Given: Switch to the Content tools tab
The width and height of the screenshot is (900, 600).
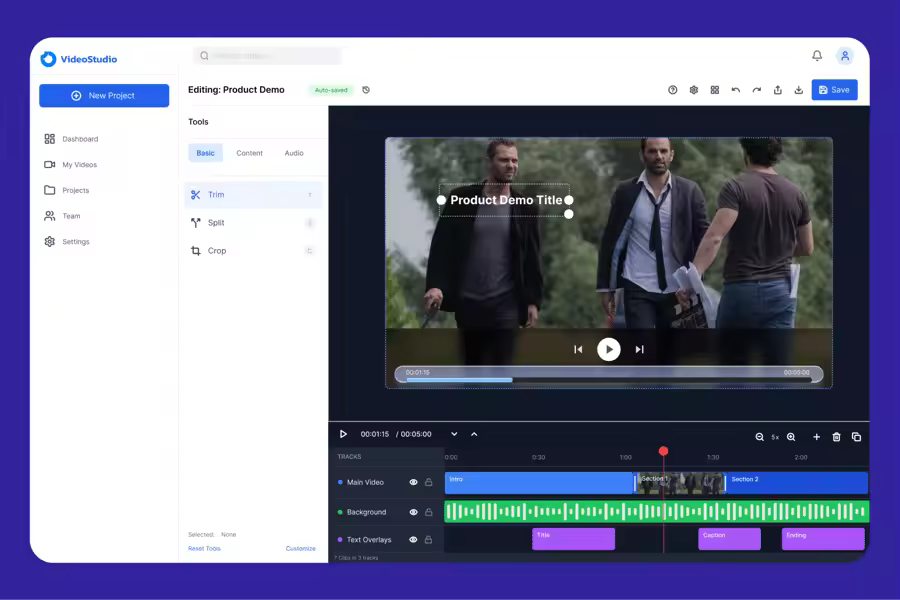Looking at the screenshot, I should click(249, 153).
